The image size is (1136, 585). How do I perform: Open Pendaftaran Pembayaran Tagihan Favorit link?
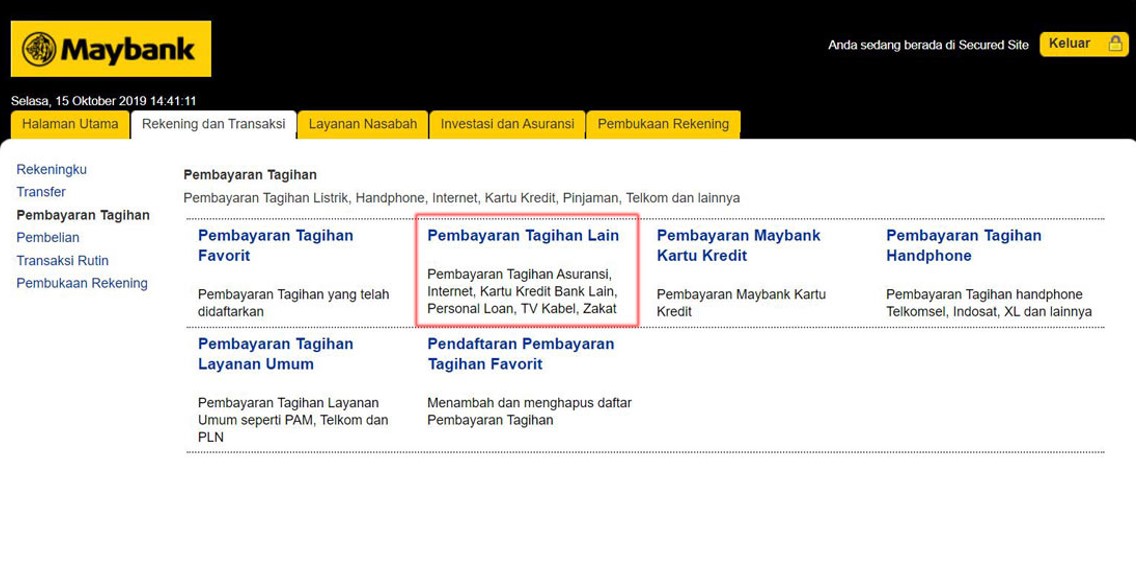[x=520, y=354]
